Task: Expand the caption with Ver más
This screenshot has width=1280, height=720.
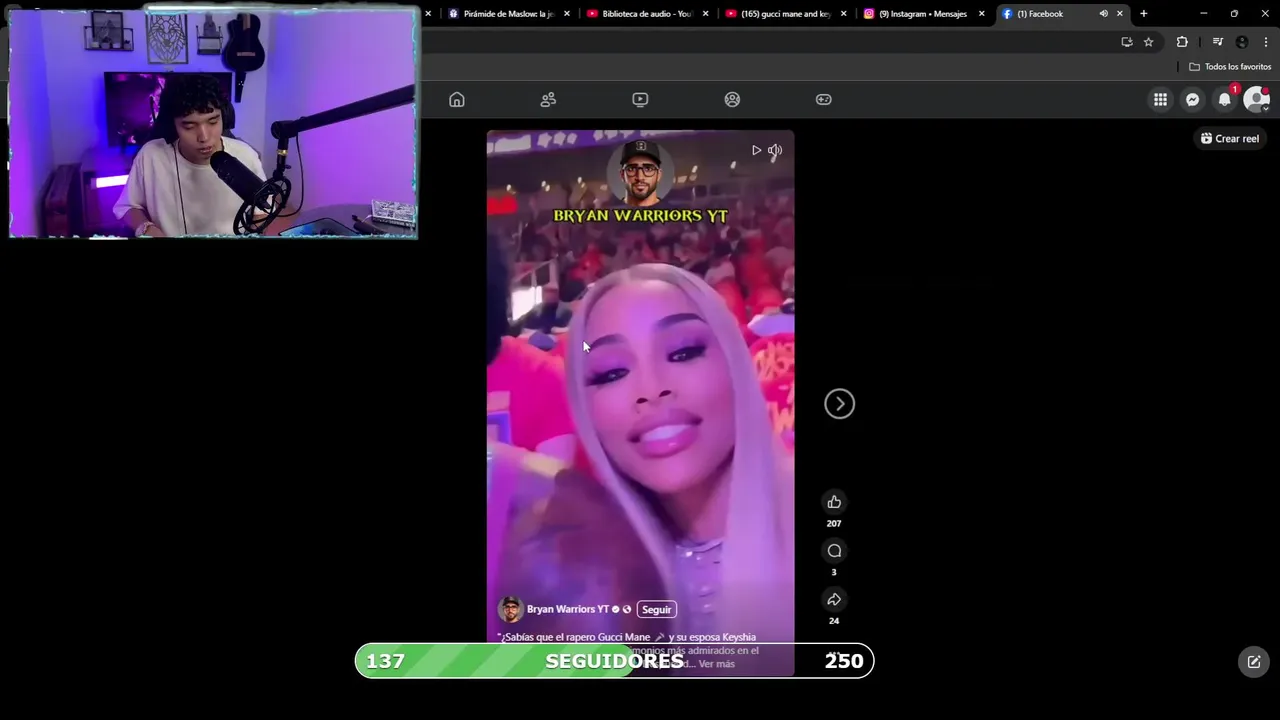Action: click(716, 664)
